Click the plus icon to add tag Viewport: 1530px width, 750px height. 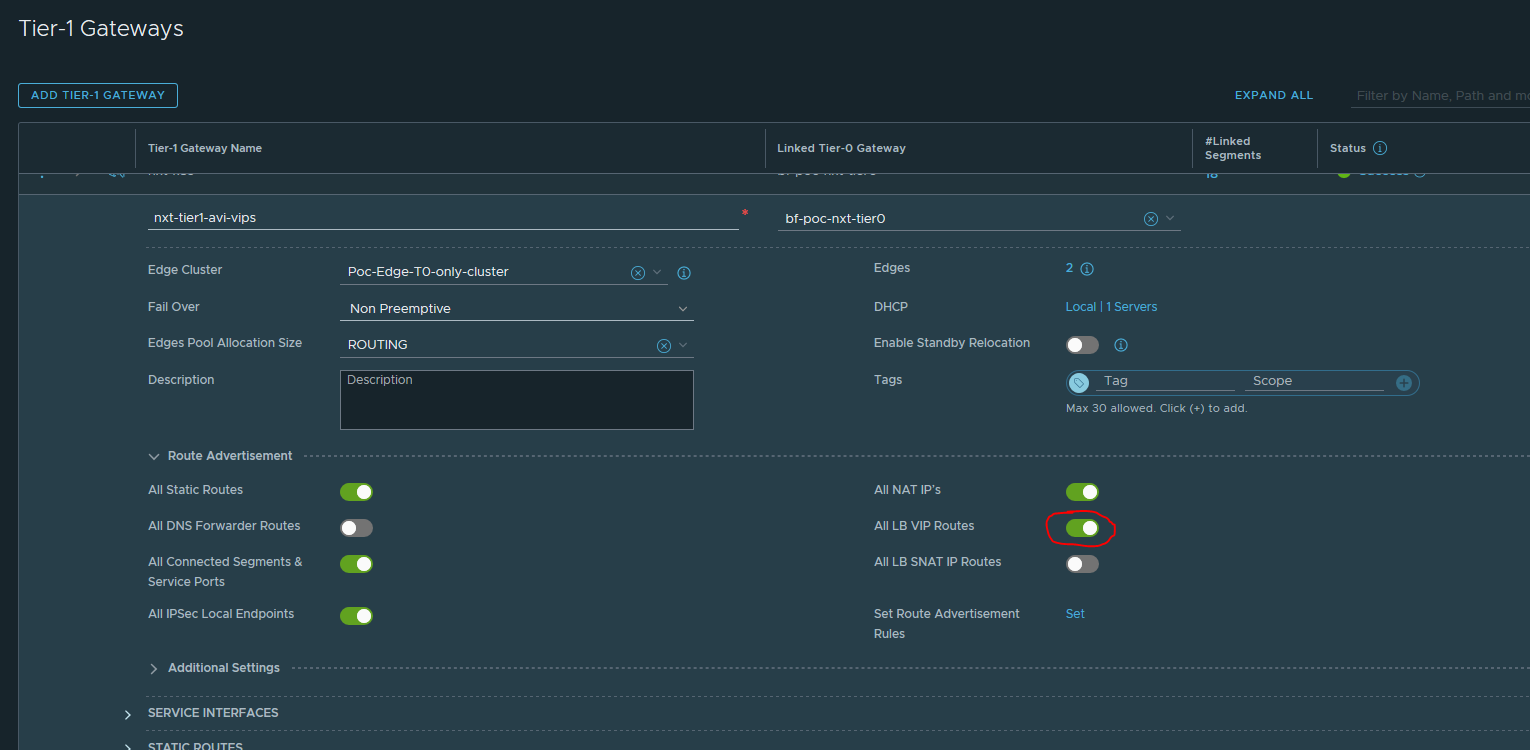pyautogui.click(x=1404, y=383)
